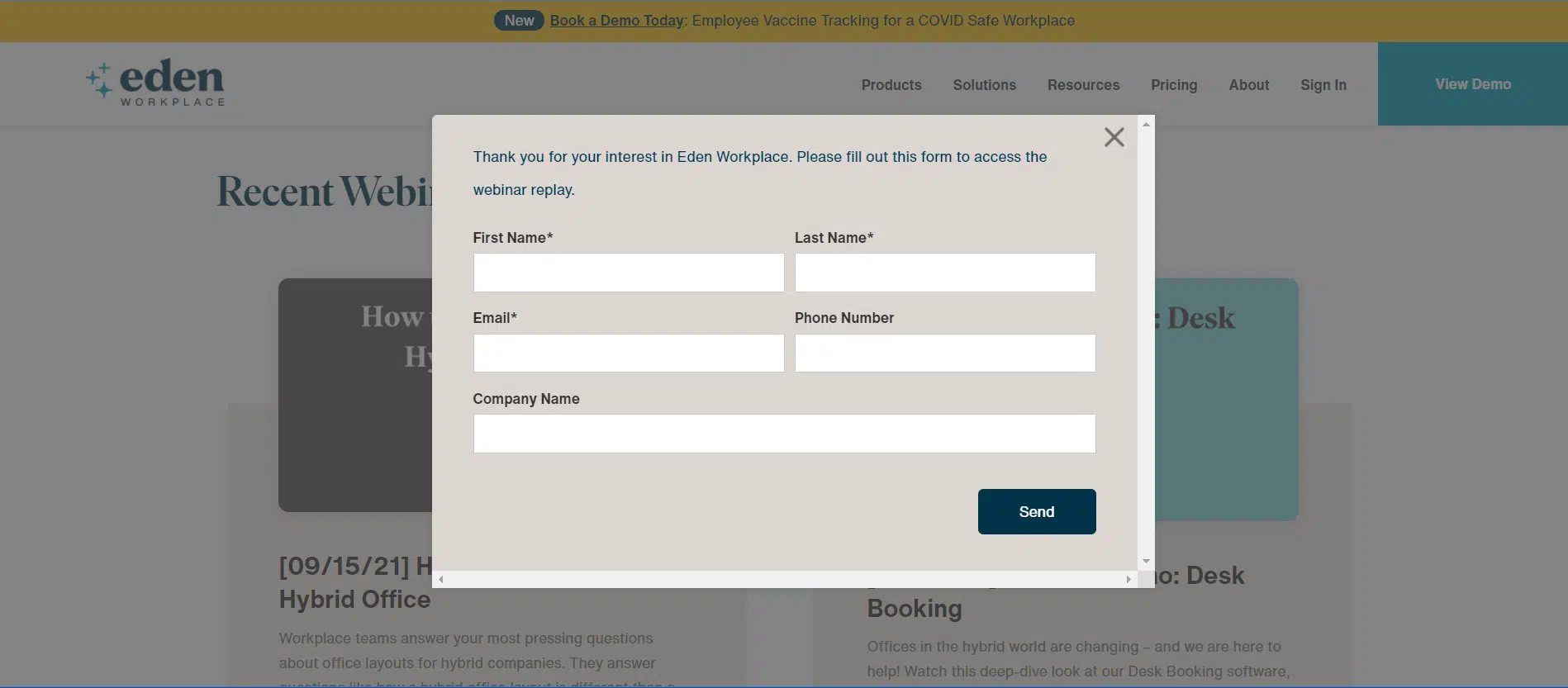The width and height of the screenshot is (1568, 688).
Task: Open the Products menu
Action: coord(891,85)
